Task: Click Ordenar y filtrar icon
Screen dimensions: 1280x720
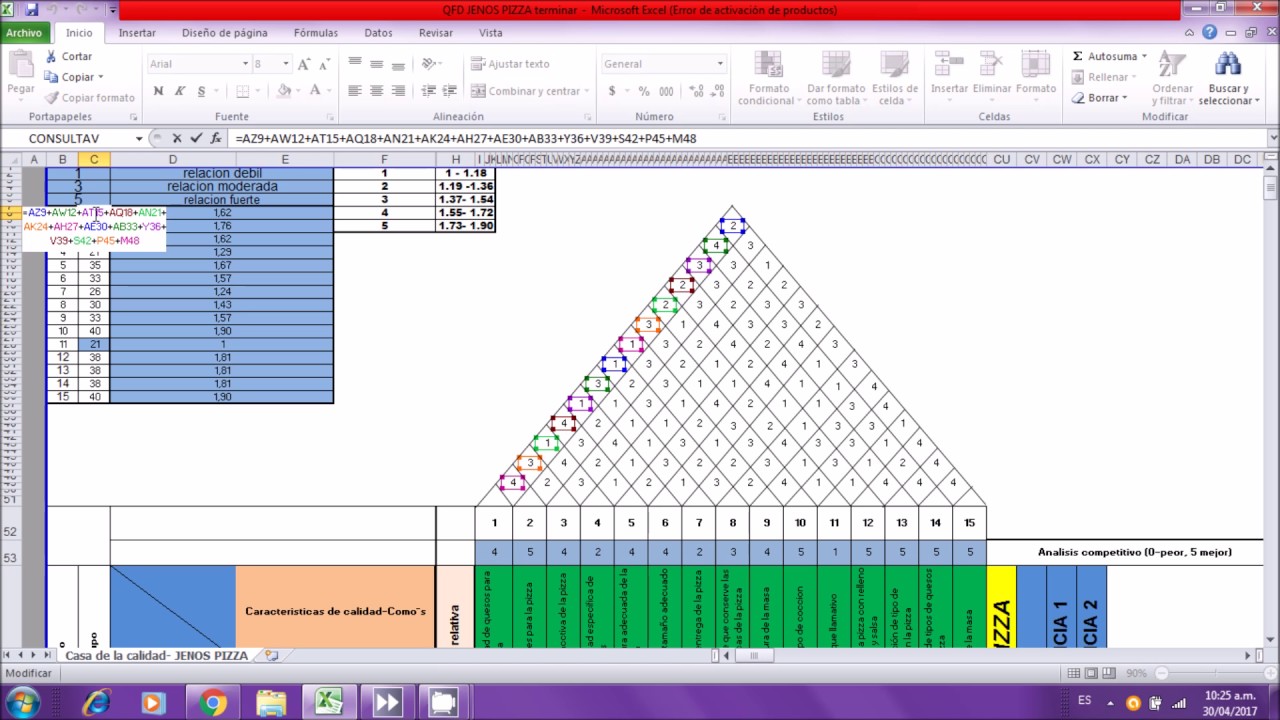Action: click(1172, 64)
